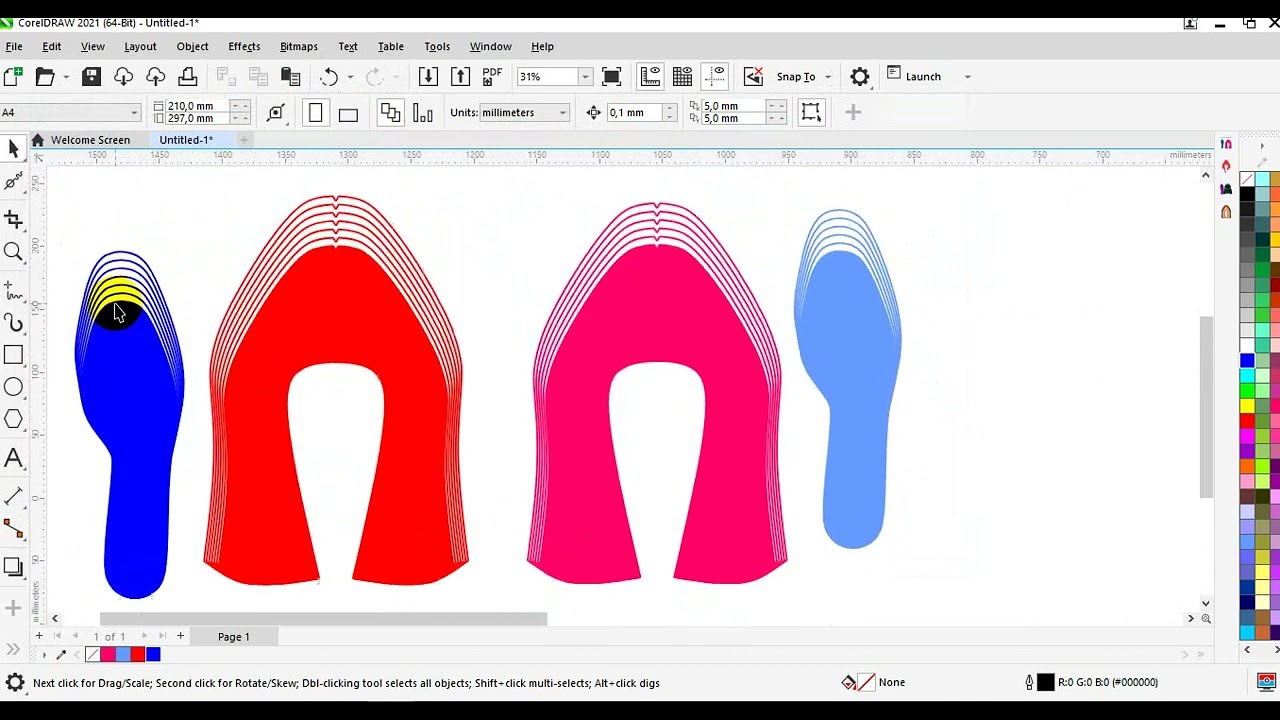Click the cloud upload icon
This screenshot has height=720, width=1280.
coord(155,76)
